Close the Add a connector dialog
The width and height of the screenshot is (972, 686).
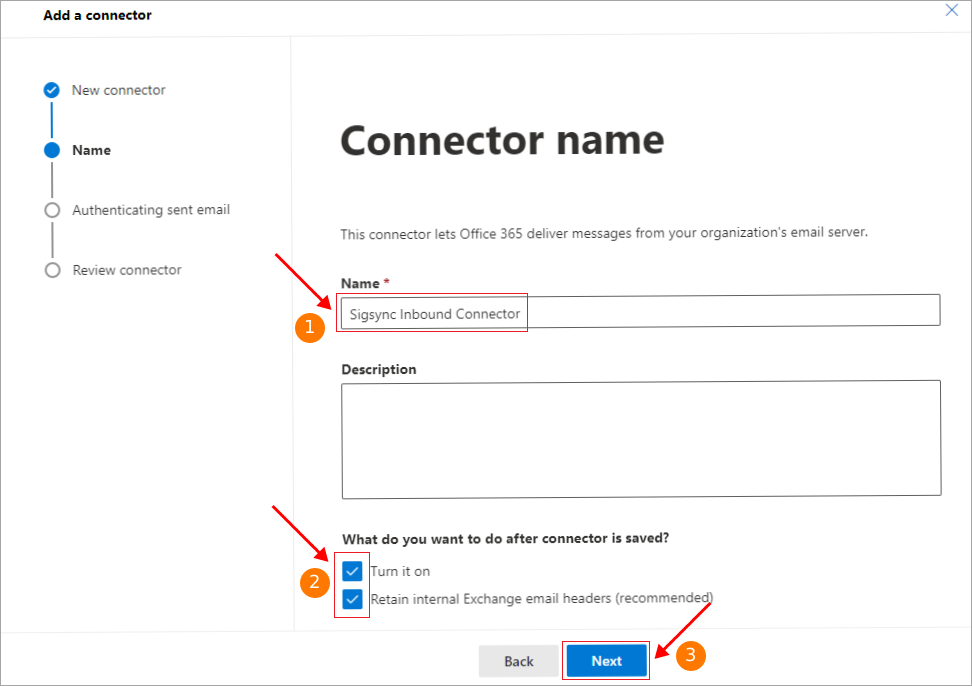click(952, 10)
